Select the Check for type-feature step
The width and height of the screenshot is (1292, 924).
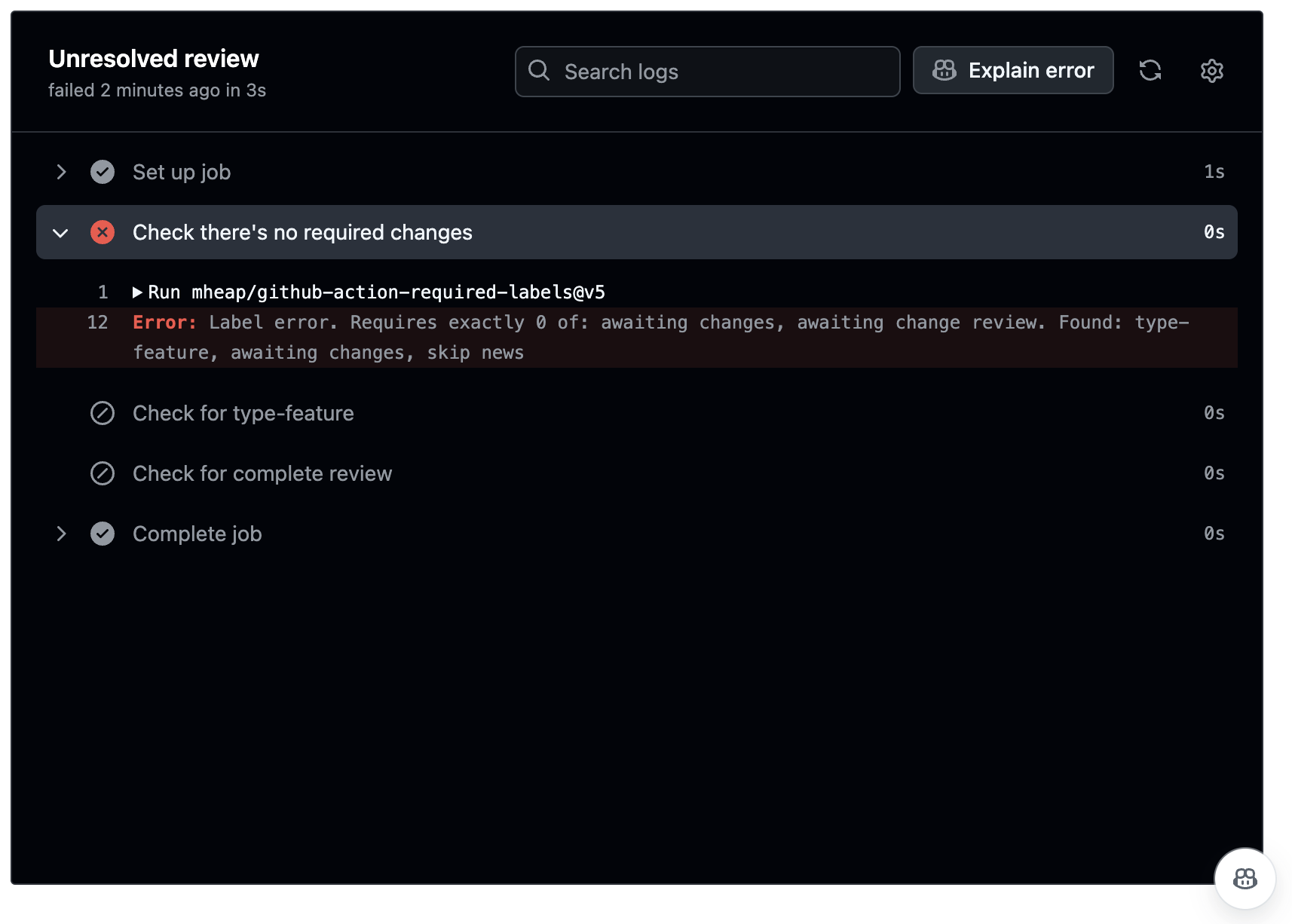coord(243,413)
